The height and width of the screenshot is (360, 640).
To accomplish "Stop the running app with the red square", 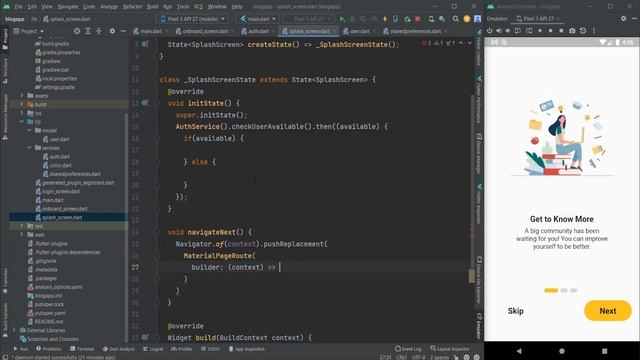I will 418,19.
